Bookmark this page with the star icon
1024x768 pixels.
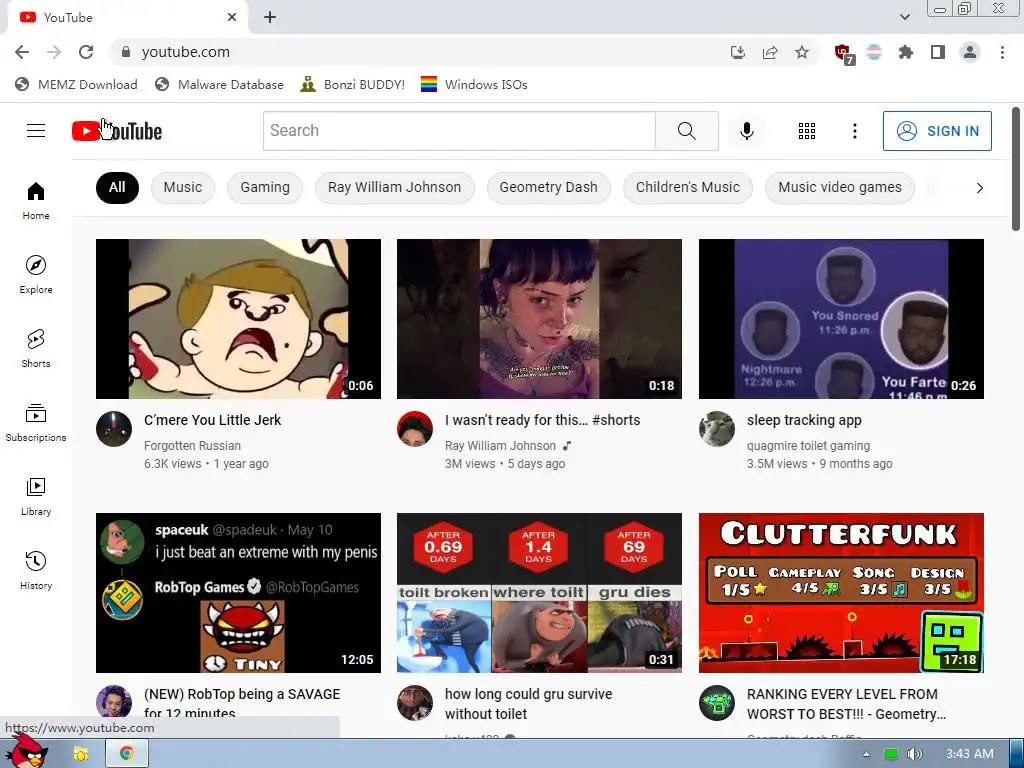coord(802,52)
